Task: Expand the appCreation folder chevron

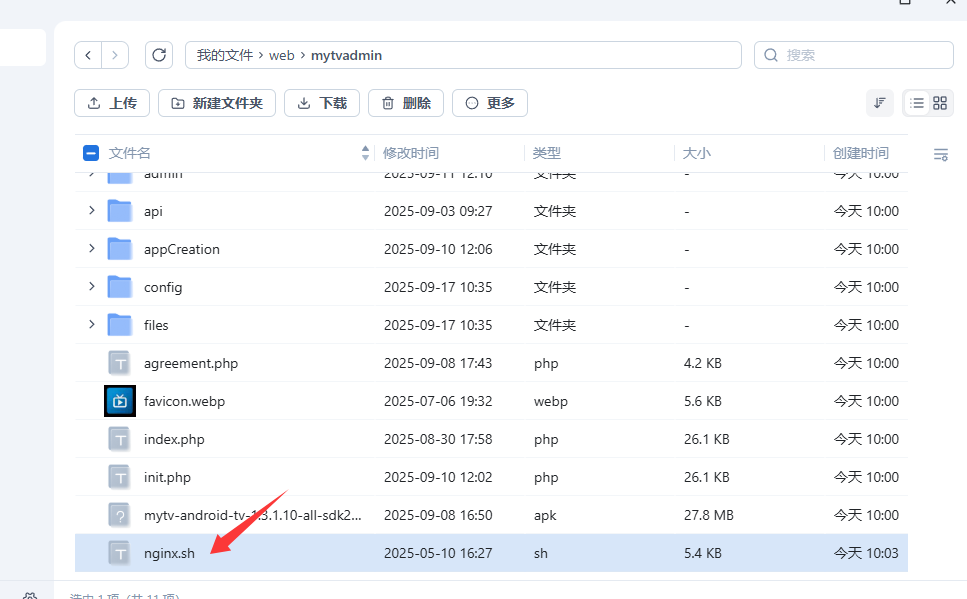Action: pyautogui.click(x=91, y=249)
